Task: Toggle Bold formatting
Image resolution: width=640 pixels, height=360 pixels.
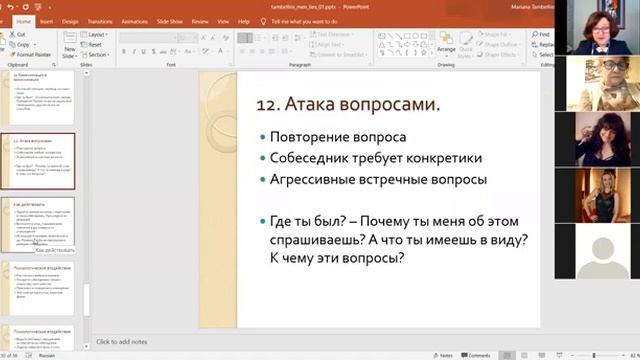Action: tap(124, 51)
